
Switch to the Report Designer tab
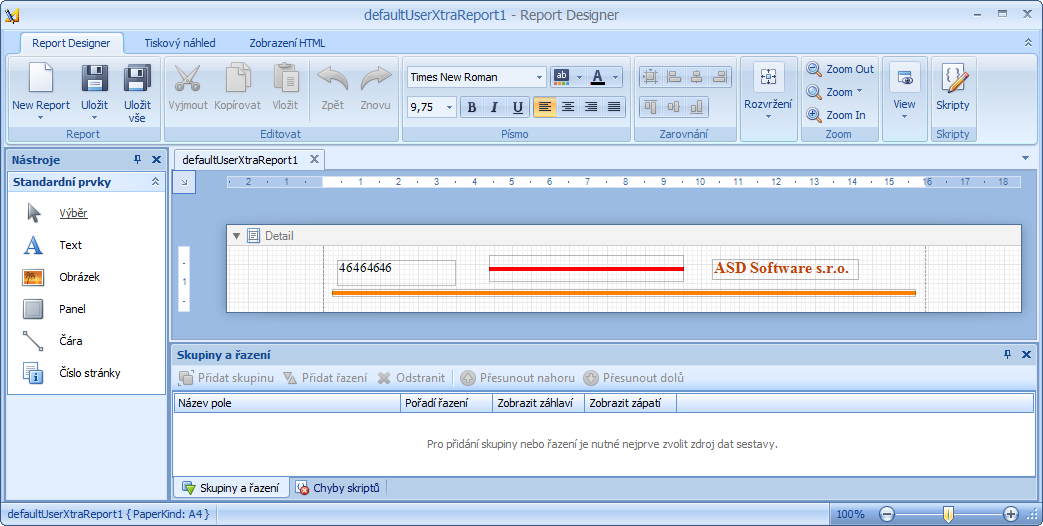(71, 43)
